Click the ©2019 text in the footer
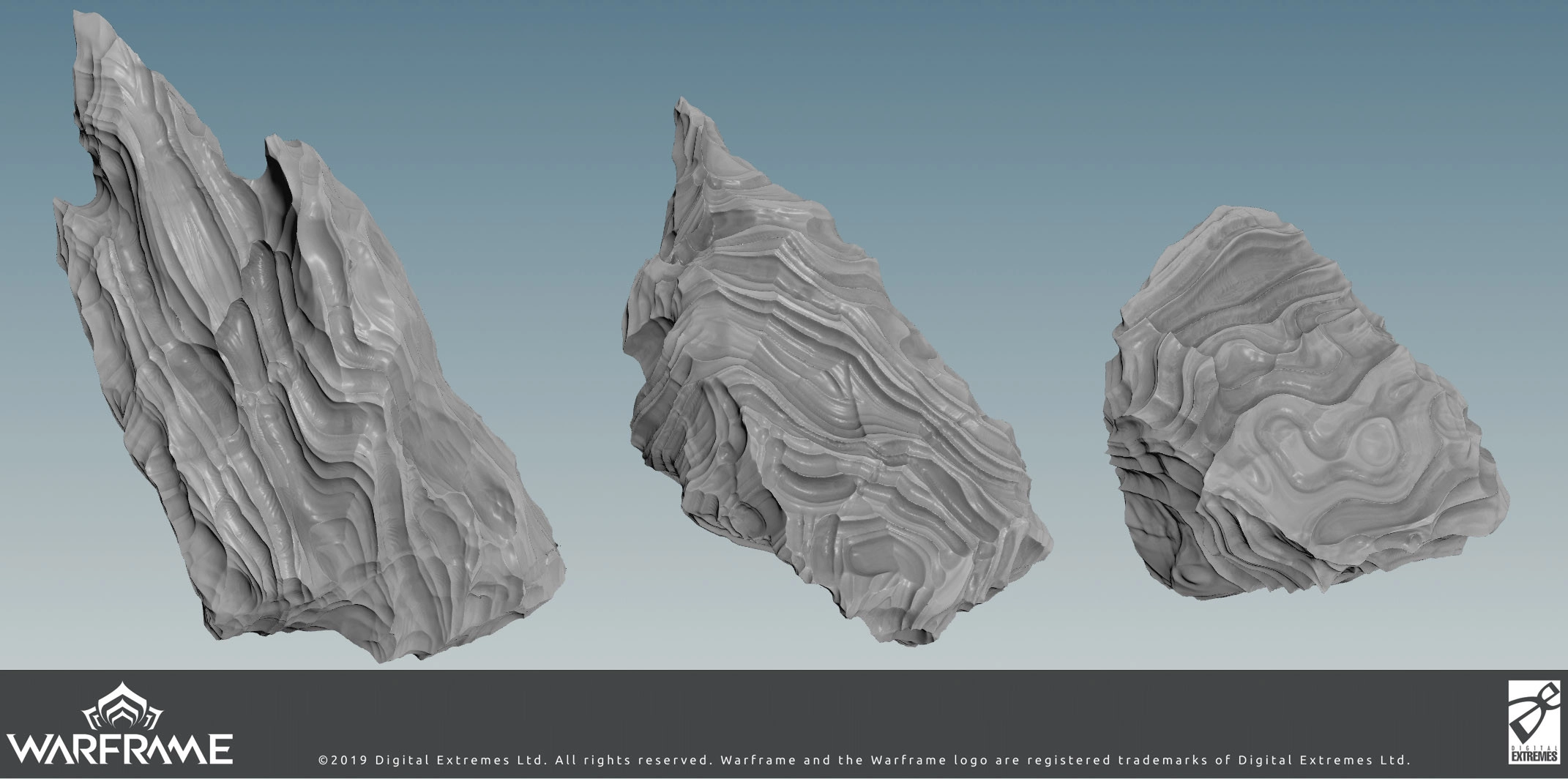This screenshot has height=779, width=1568. pos(343,760)
